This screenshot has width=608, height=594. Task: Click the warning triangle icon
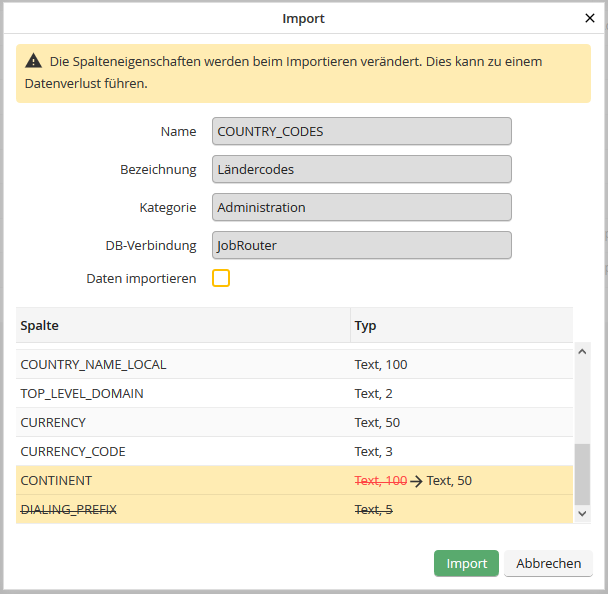[x=34, y=61]
